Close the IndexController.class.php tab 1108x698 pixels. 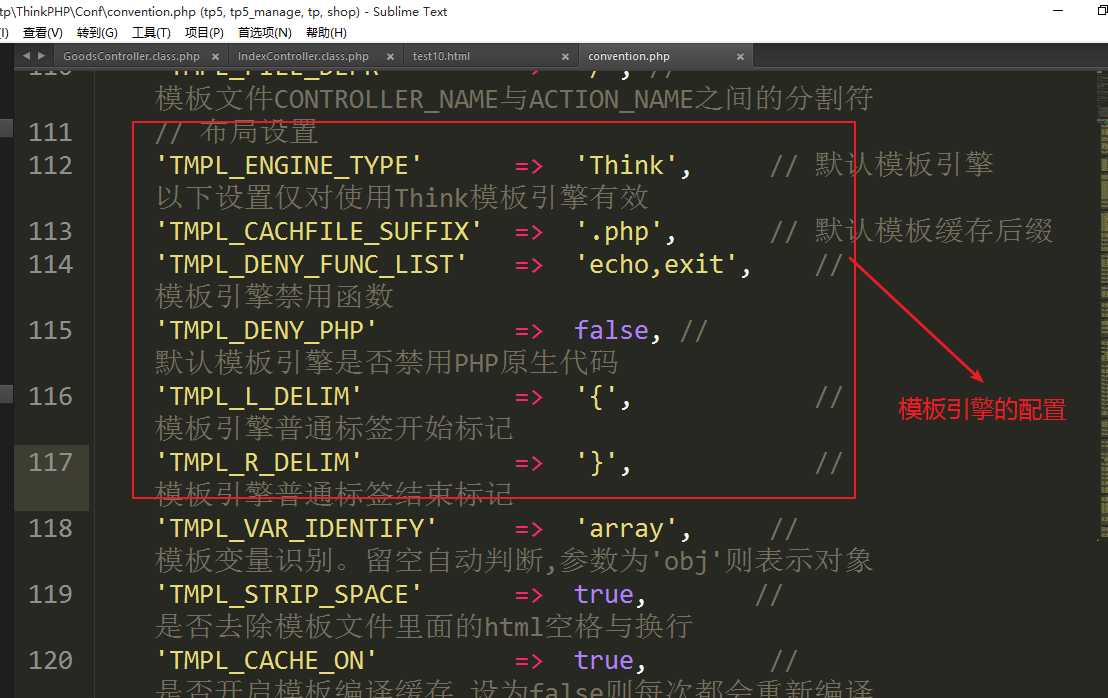tap(388, 57)
